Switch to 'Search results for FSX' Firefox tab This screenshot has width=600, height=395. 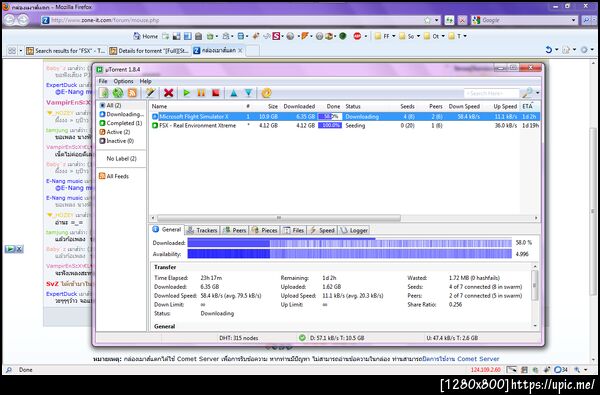(65, 51)
